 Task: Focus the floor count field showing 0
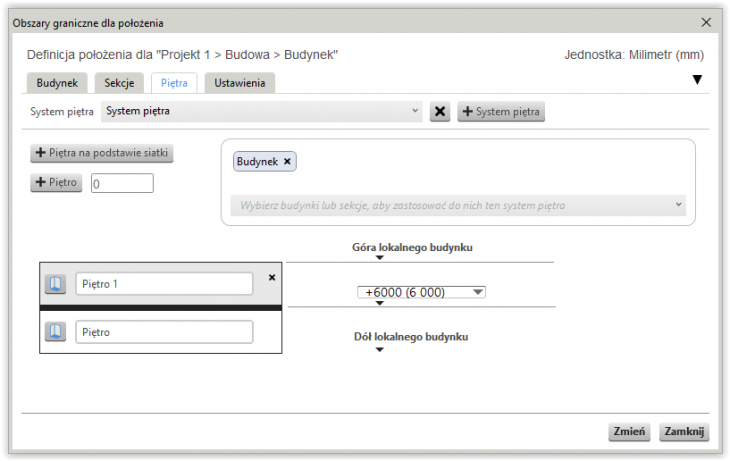pyautogui.click(x=122, y=183)
